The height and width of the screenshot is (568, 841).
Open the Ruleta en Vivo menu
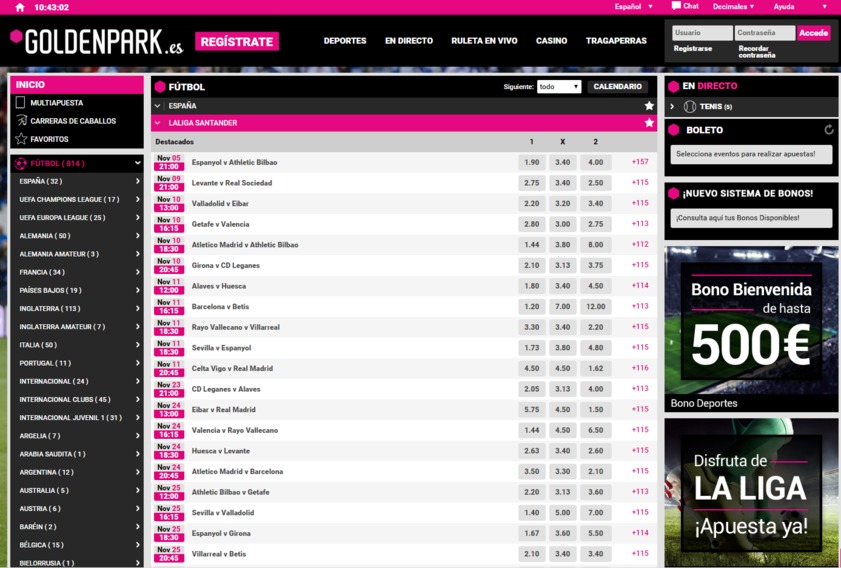(x=484, y=41)
